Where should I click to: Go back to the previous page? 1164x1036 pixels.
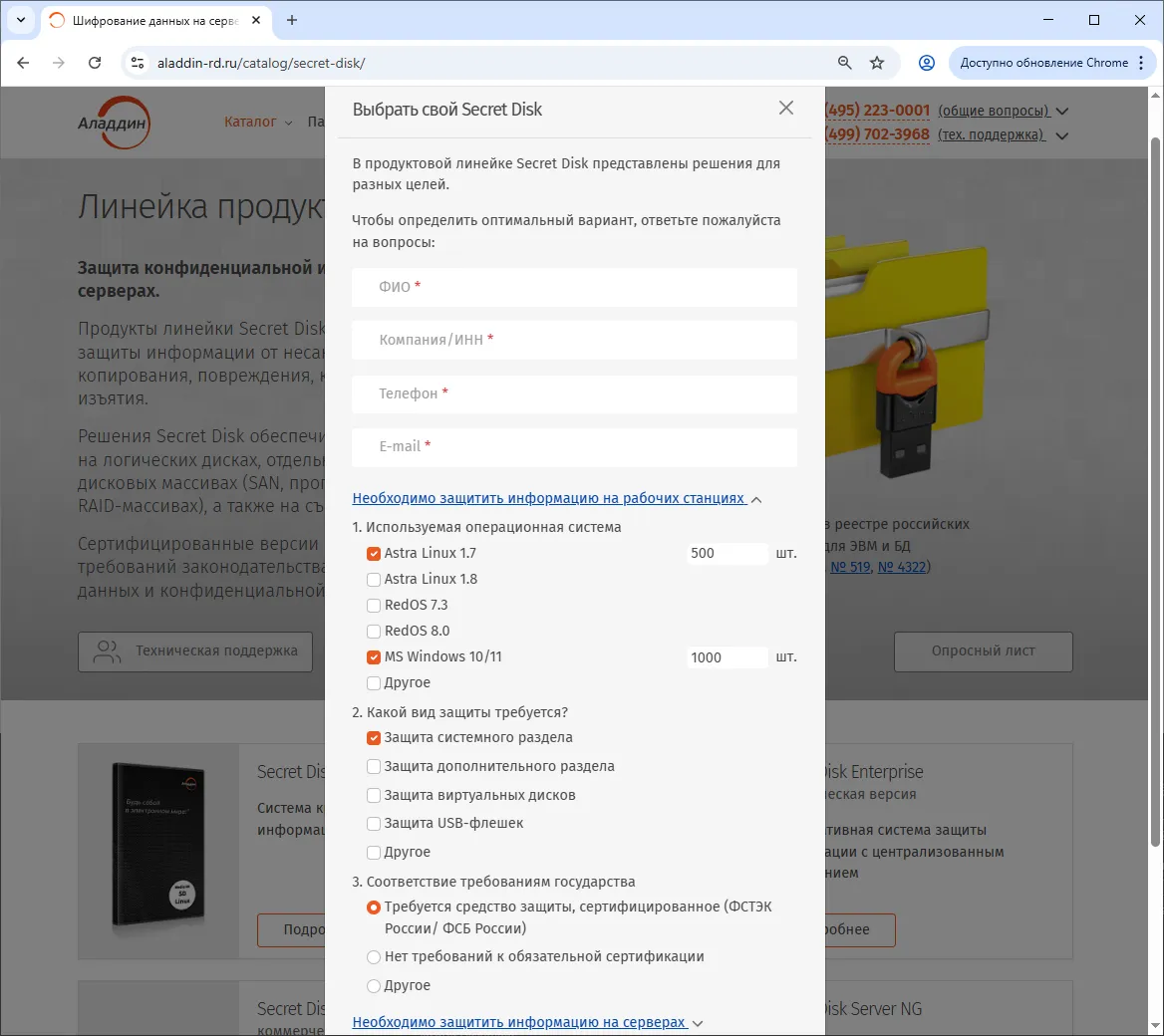[x=23, y=63]
